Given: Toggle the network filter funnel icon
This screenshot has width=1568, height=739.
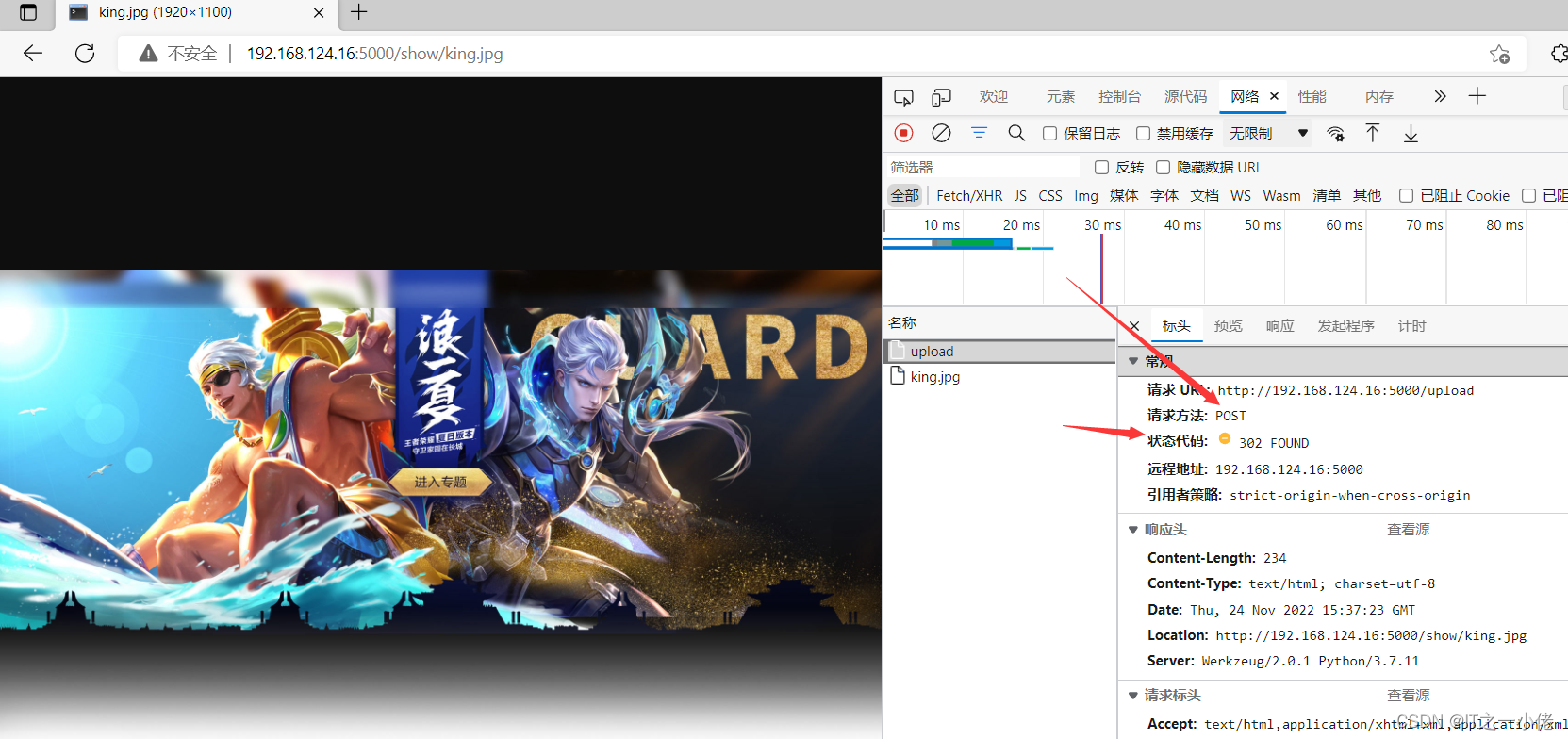Looking at the screenshot, I should point(979,133).
